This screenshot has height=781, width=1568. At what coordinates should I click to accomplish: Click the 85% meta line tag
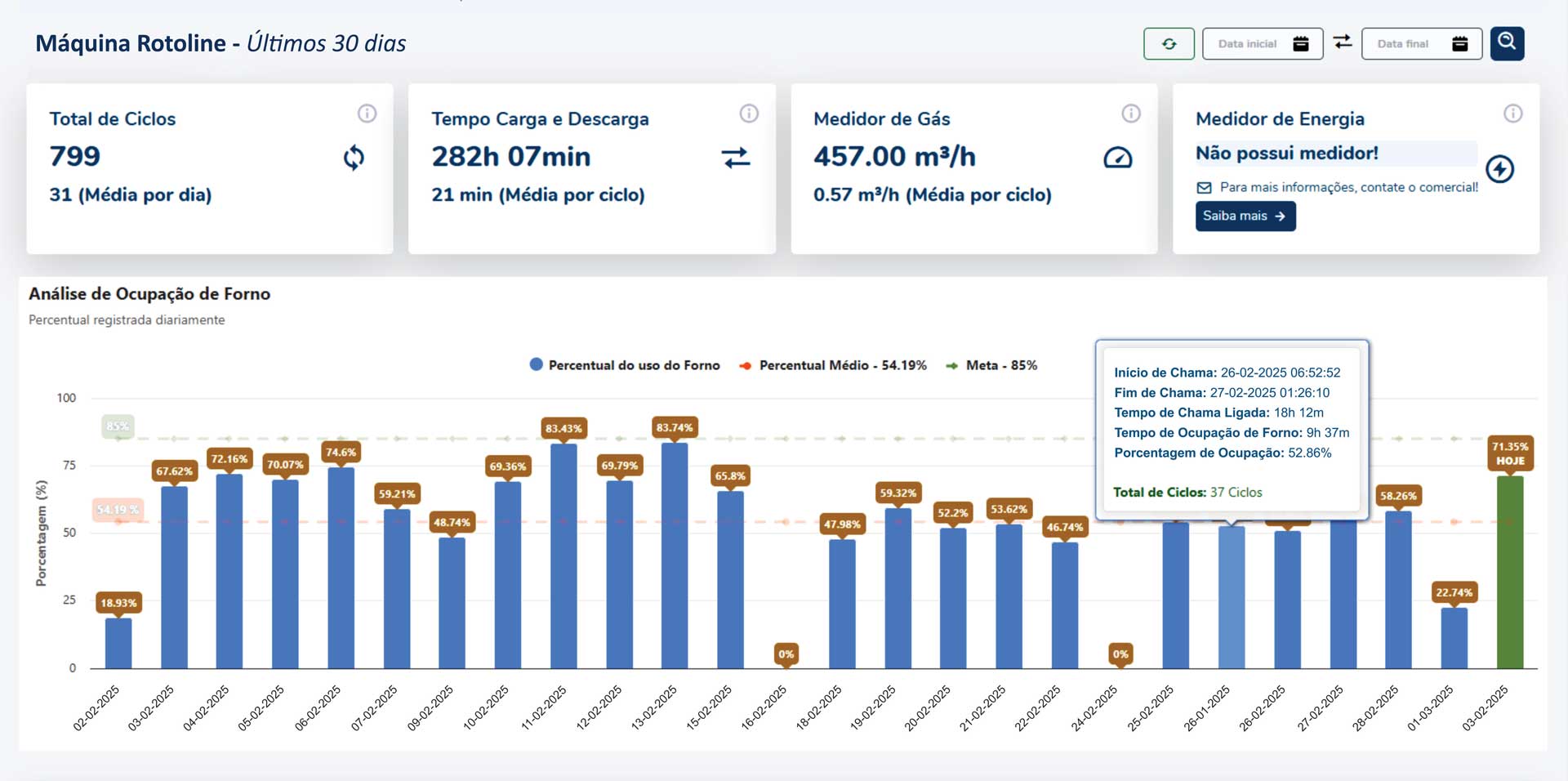[x=118, y=426]
